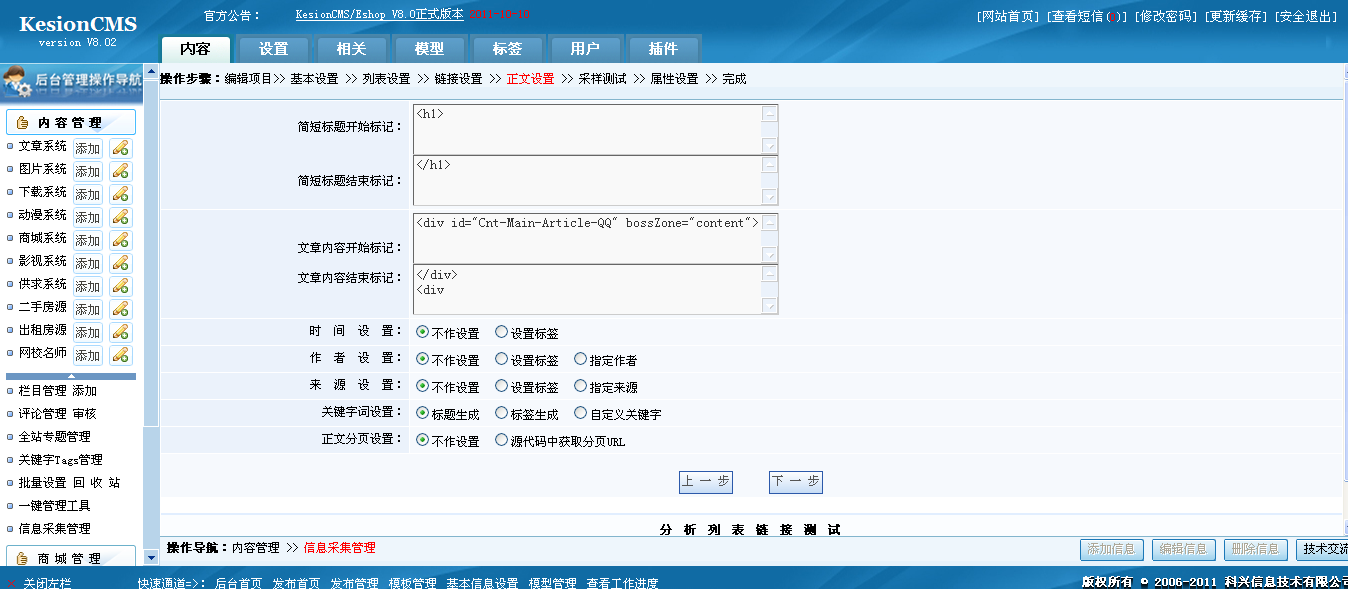Click pencil icon beside 网校名师
Image resolution: width=1348 pixels, height=589 pixels.
tap(120, 355)
